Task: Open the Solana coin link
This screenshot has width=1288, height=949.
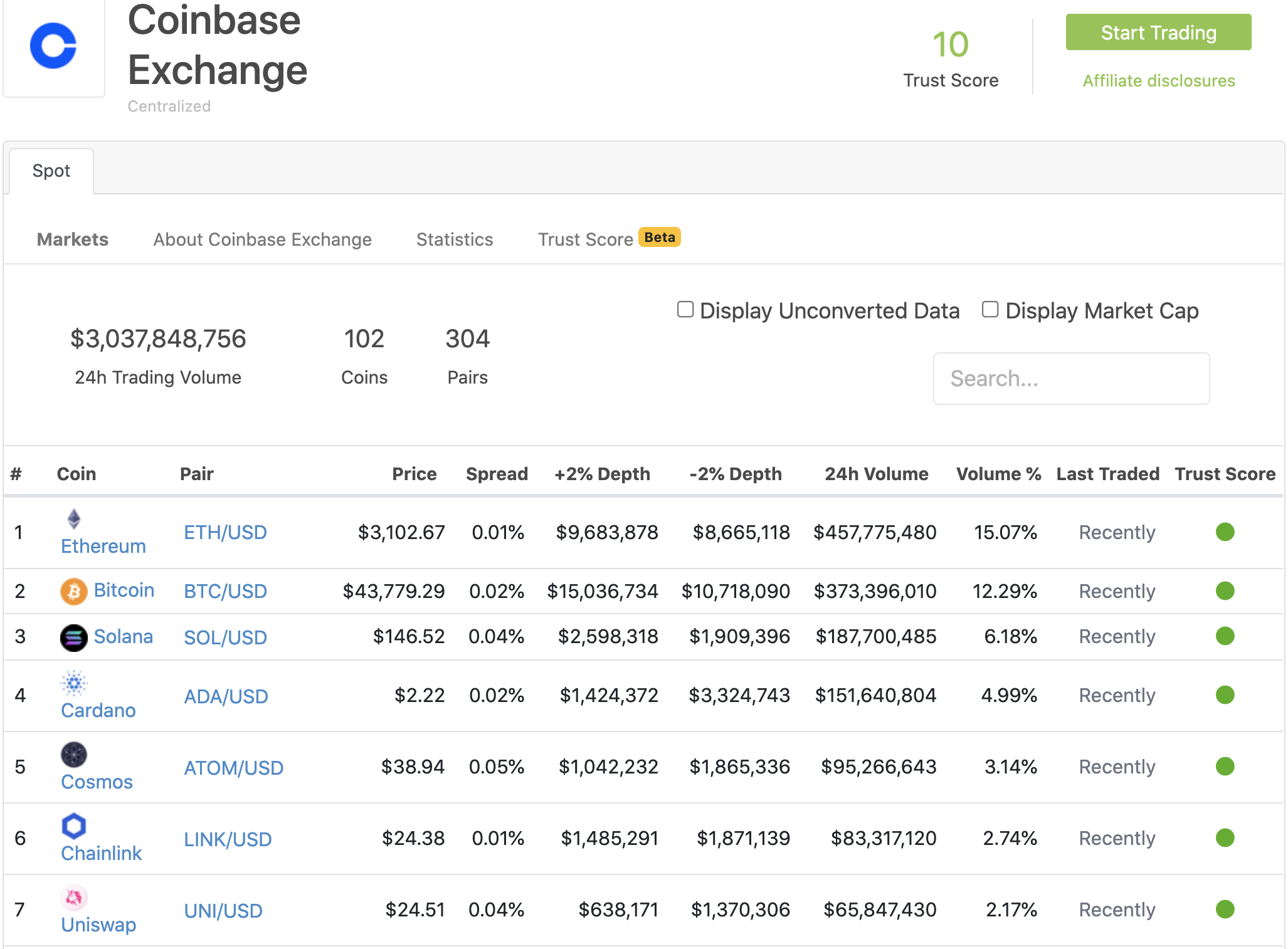Action: pos(124,636)
